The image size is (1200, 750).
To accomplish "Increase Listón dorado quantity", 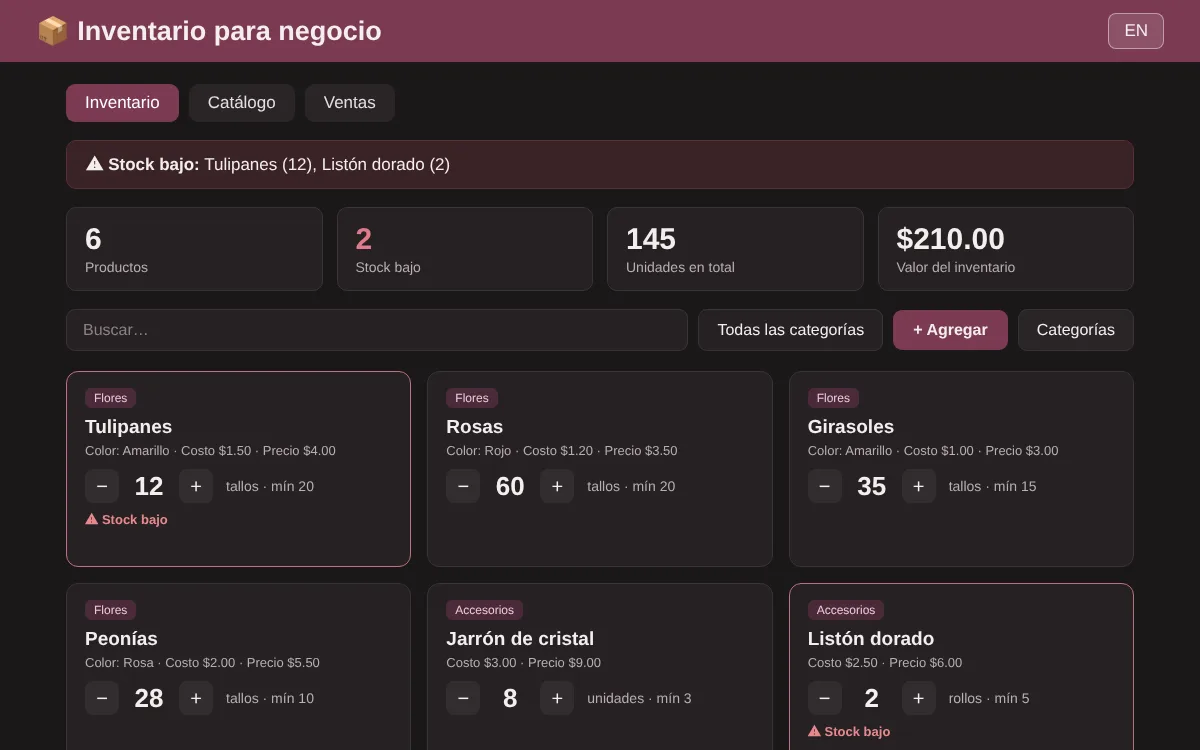I will [x=919, y=698].
